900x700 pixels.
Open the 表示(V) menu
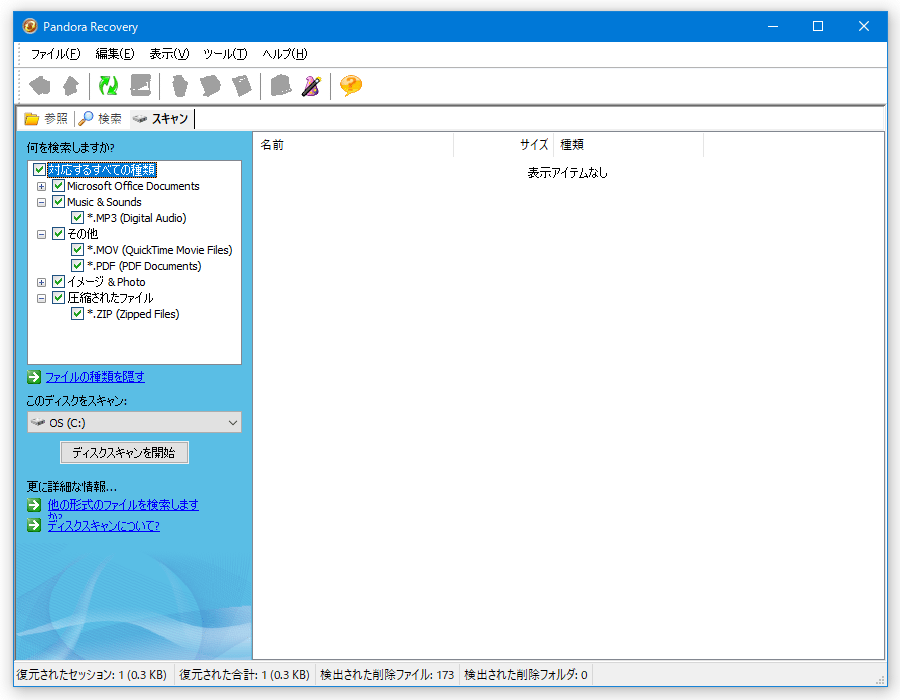coord(169,54)
